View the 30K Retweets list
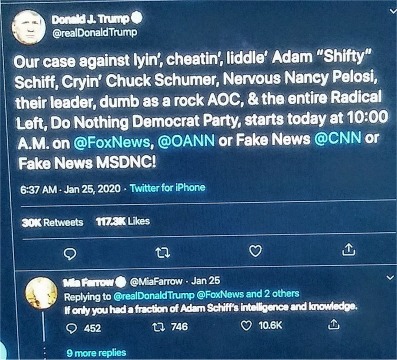Viewport: 397px width, 360px height. tap(52, 222)
